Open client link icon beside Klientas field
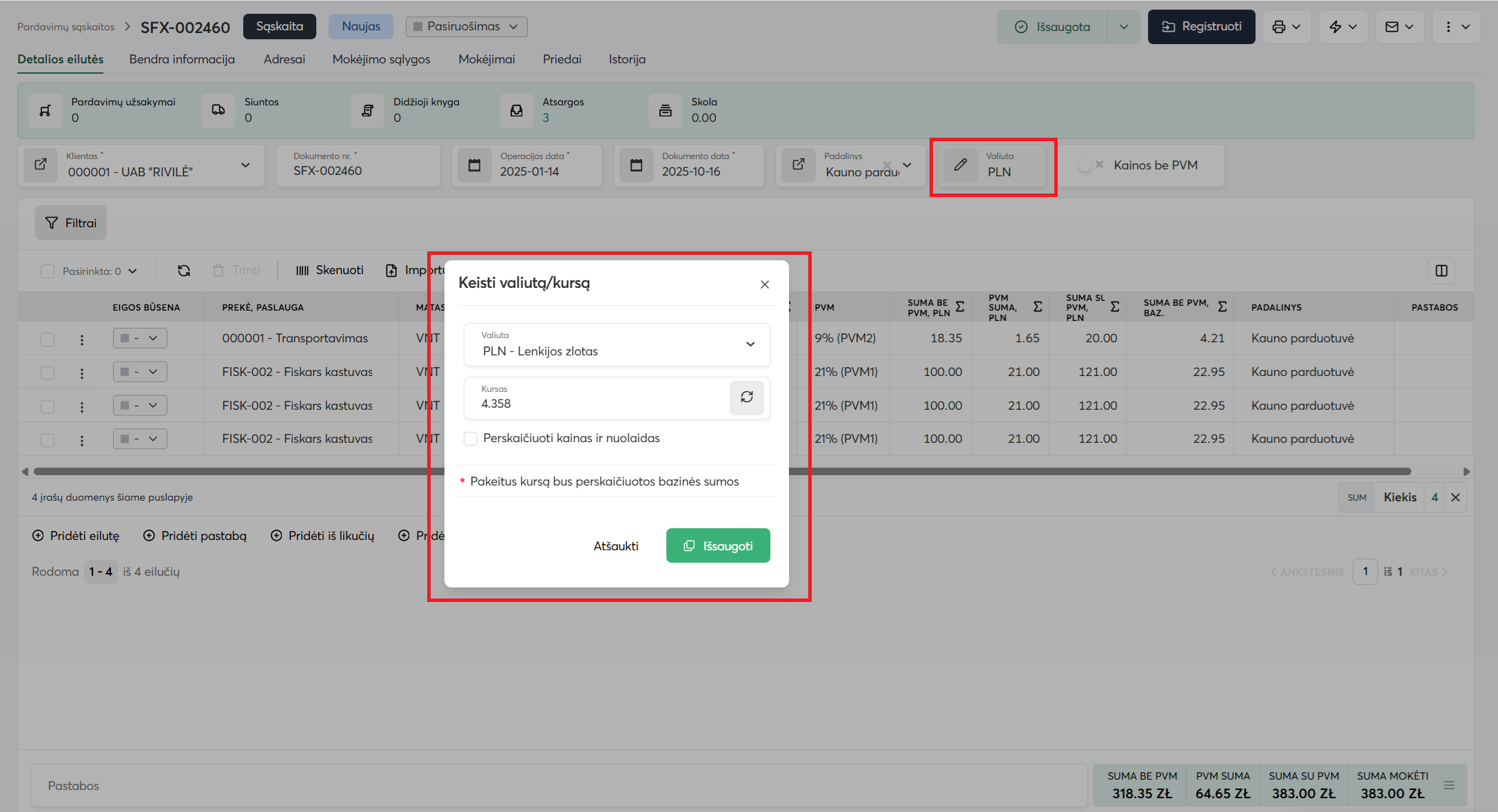The image size is (1498, 812). tap(41, 165)
